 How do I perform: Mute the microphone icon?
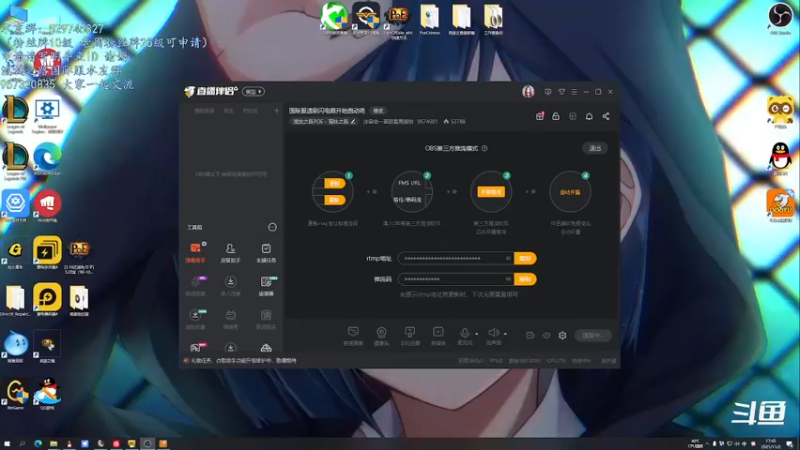pyautogui.click(x=464, y=333)
